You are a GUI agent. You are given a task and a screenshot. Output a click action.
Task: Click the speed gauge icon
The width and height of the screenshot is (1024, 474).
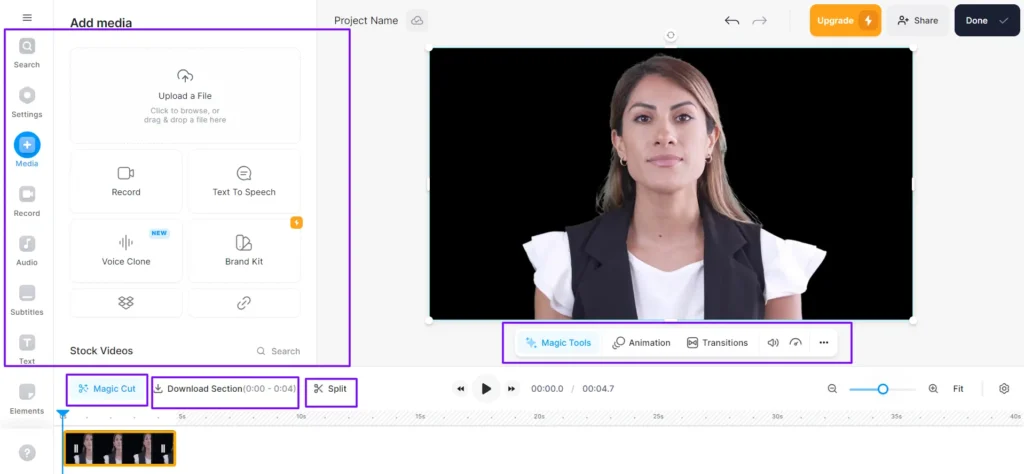point(795,343)
